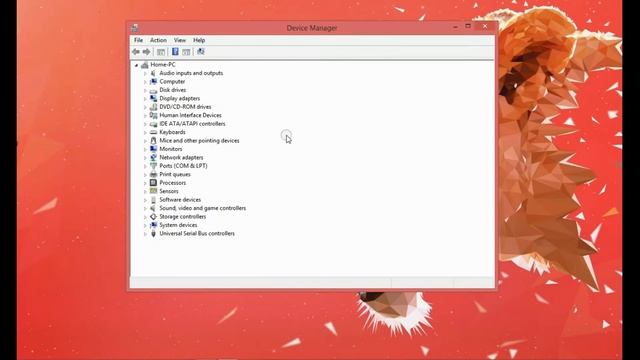Select the IDE ATA/ATAPI controllers label

[192, 124]
